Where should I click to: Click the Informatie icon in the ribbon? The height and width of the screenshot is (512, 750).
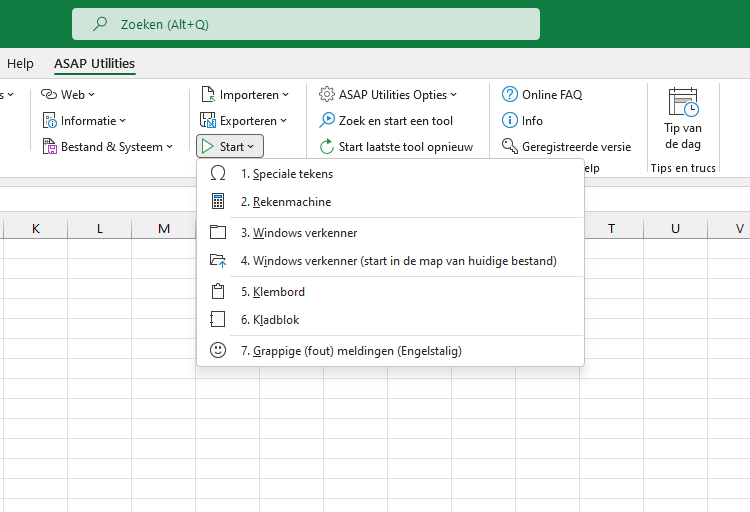(49, 120)
